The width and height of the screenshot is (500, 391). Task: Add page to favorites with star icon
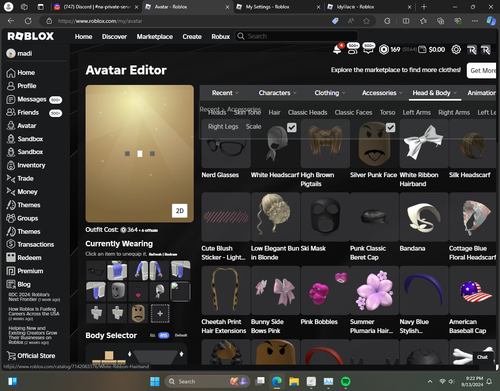366,21
